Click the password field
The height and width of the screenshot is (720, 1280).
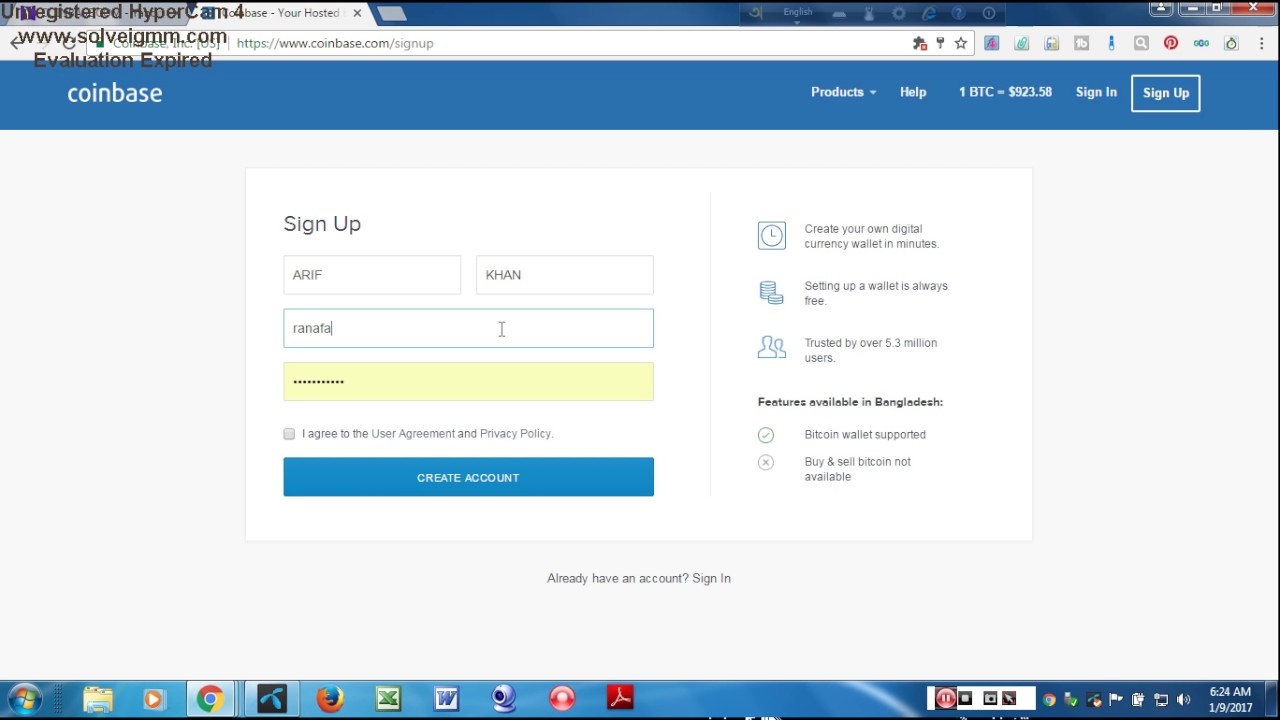(x=468, y=381)
